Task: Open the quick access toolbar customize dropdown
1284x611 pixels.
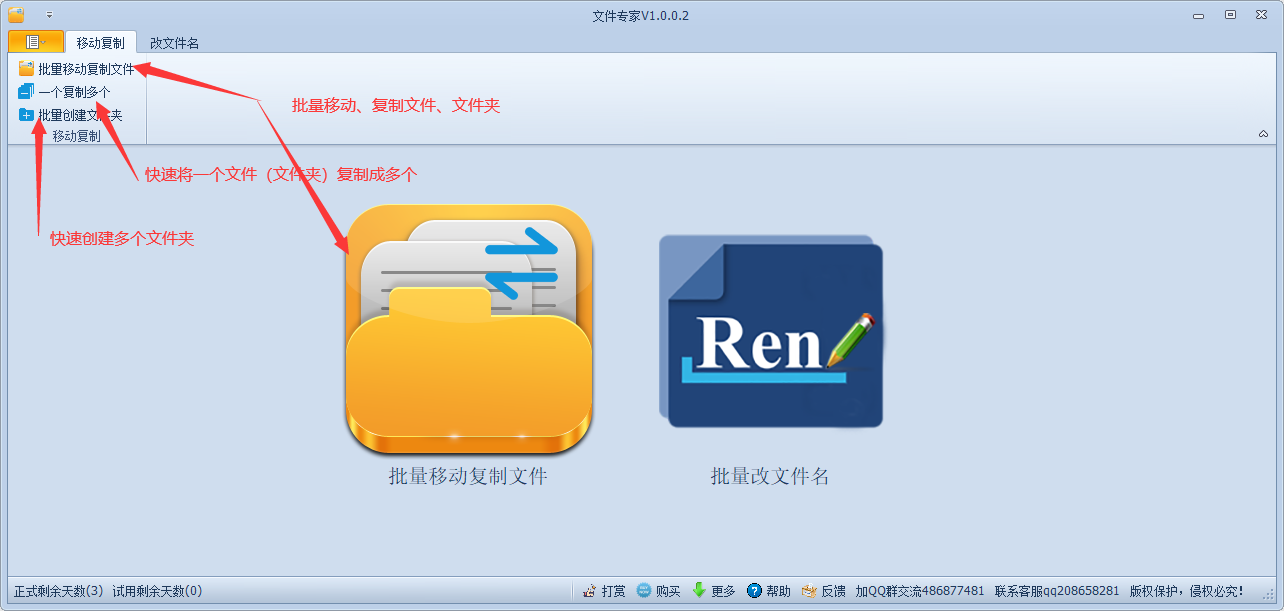Action: [50, 15]
